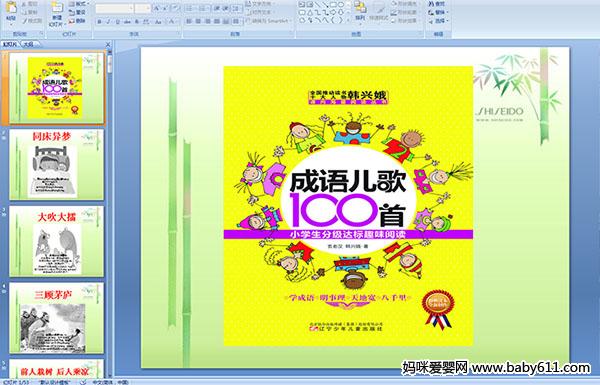Open the font name dropdown
This screenshot has width=600, height=385.
[x=132, y=8]
